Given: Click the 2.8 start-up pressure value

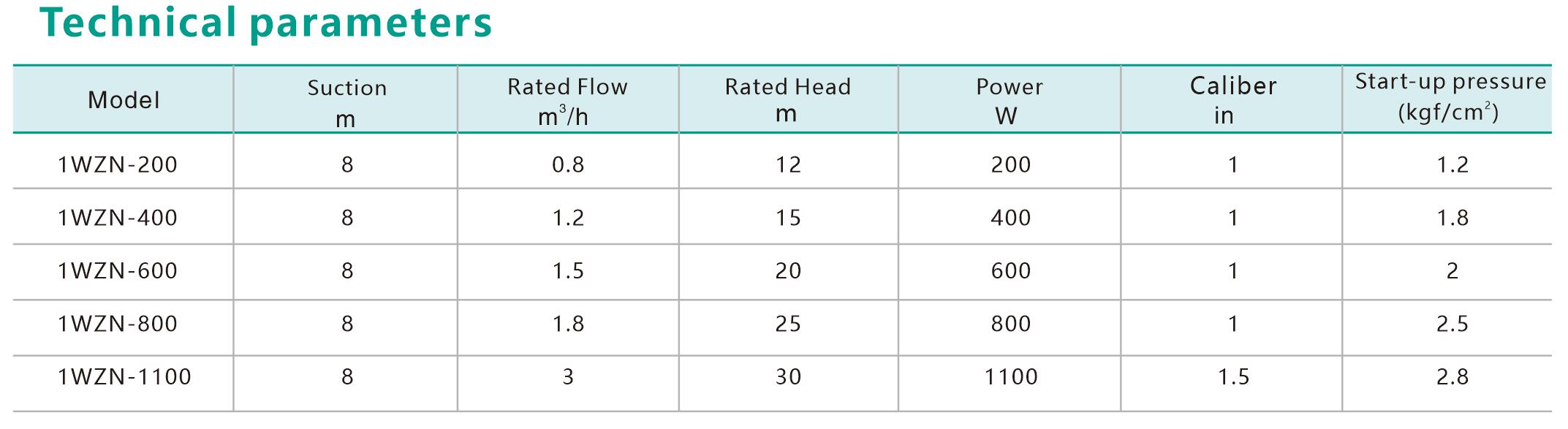Looking at the screenshot, I should [1453, 377].
